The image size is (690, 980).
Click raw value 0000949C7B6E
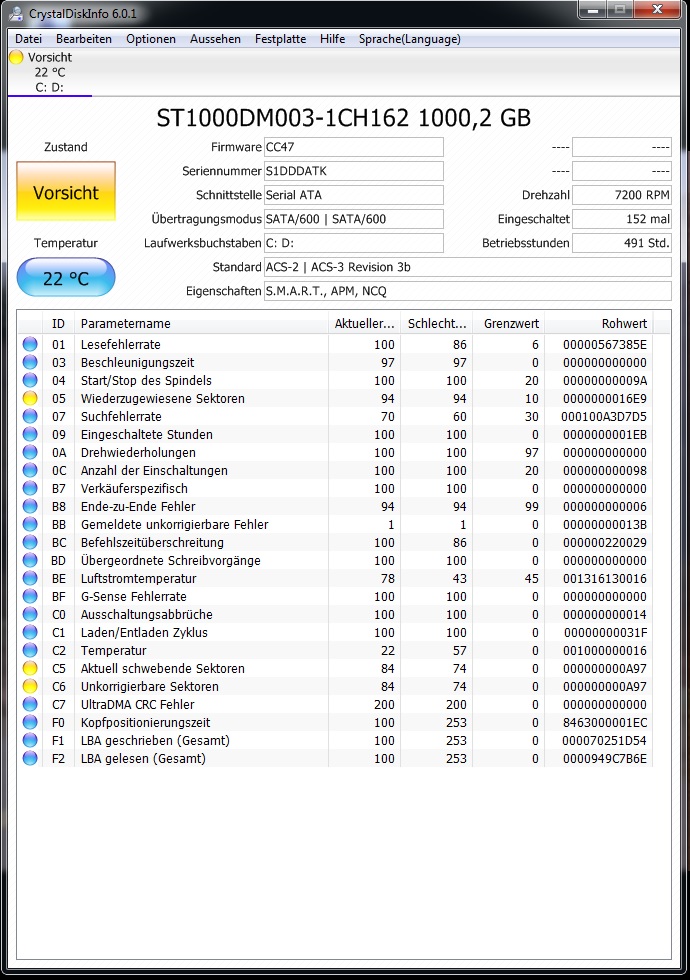605,758
